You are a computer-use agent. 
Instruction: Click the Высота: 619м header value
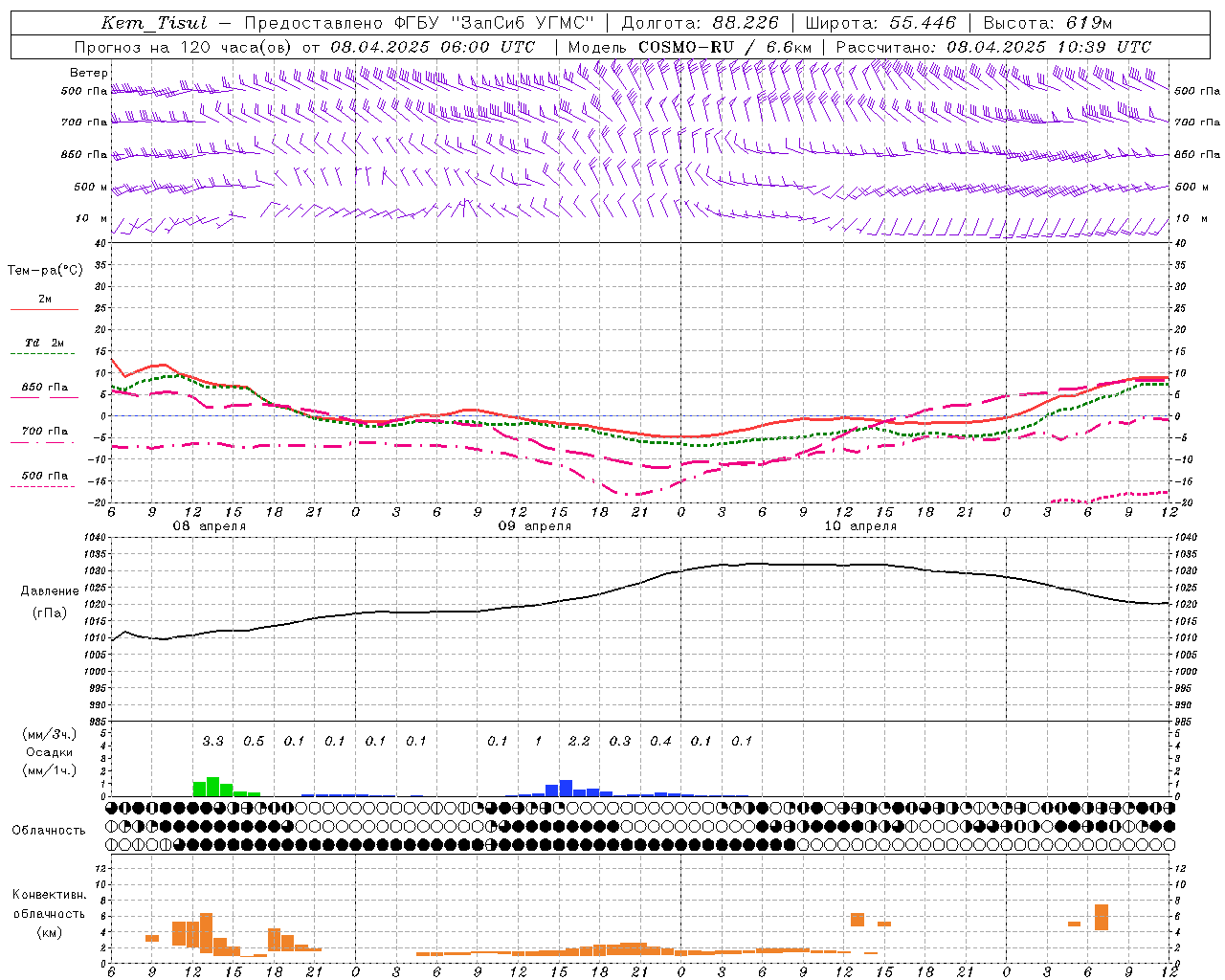coord(1048,23)
